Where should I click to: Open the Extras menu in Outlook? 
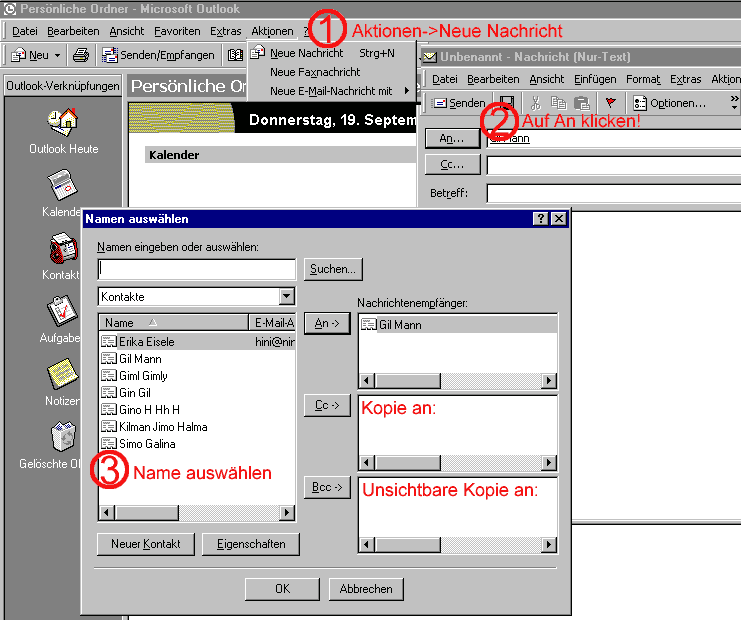226,32
